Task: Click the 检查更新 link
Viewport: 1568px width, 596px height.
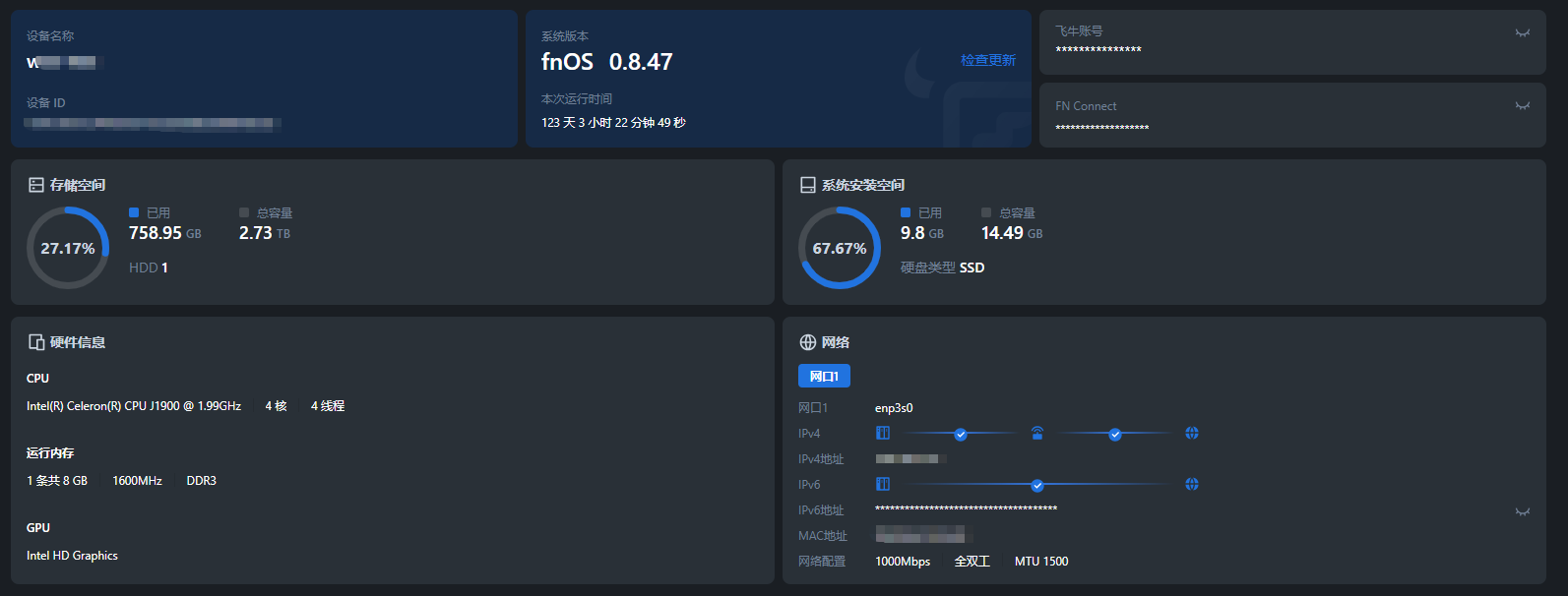Action: 987,60
